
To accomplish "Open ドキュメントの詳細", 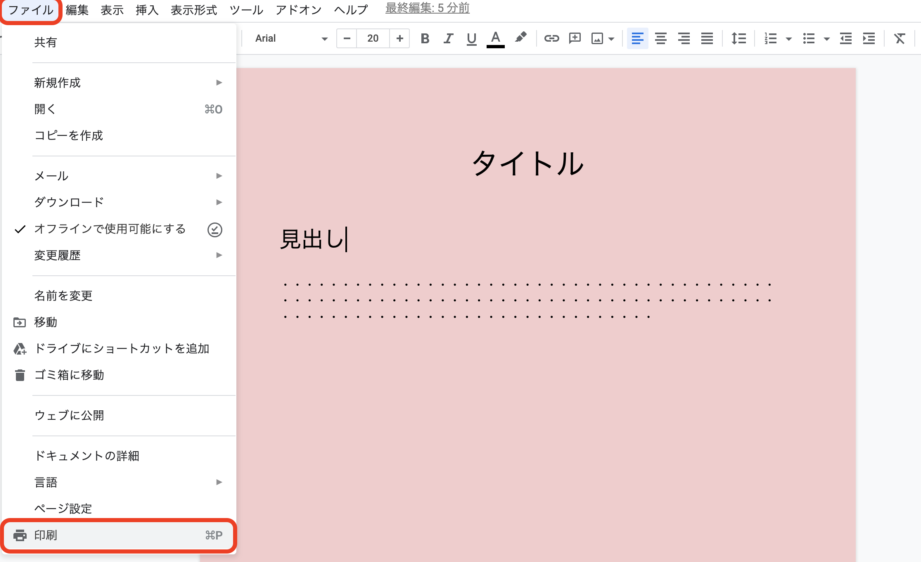I will (x=119, y=456).
